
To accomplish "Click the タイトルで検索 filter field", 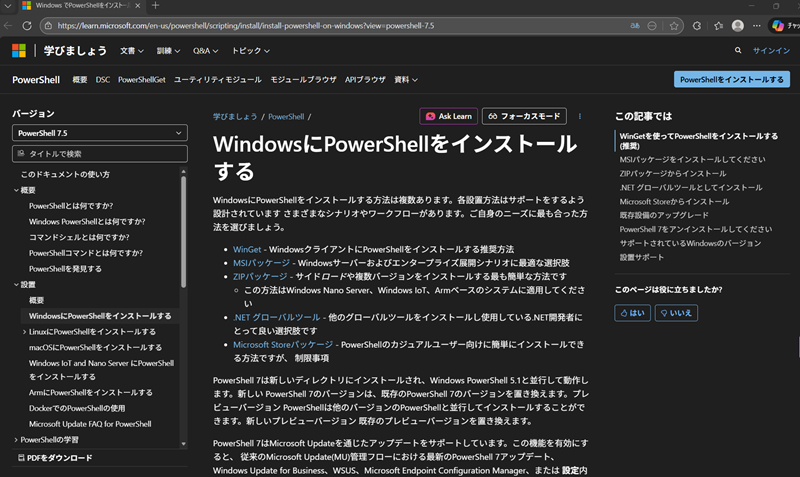I will click(99, 154).
